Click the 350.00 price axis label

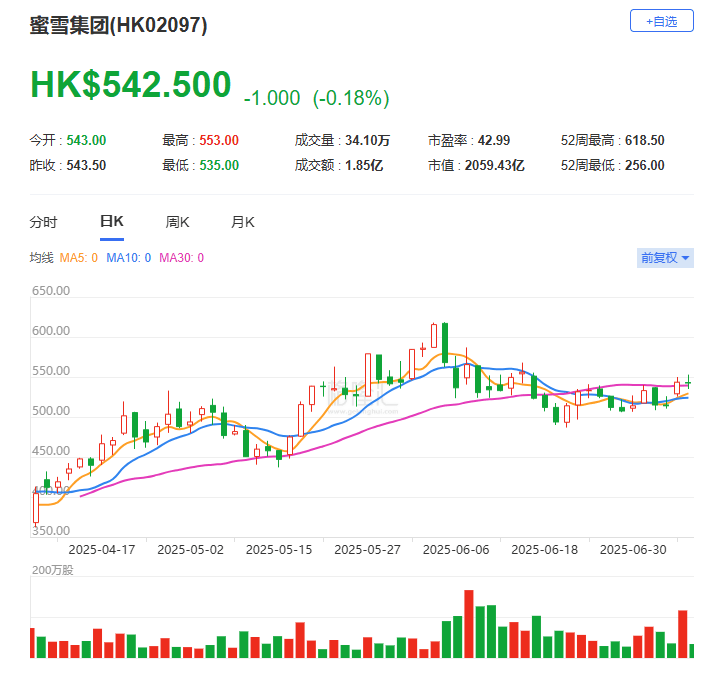pyautogui.click(x=51, y=530)
